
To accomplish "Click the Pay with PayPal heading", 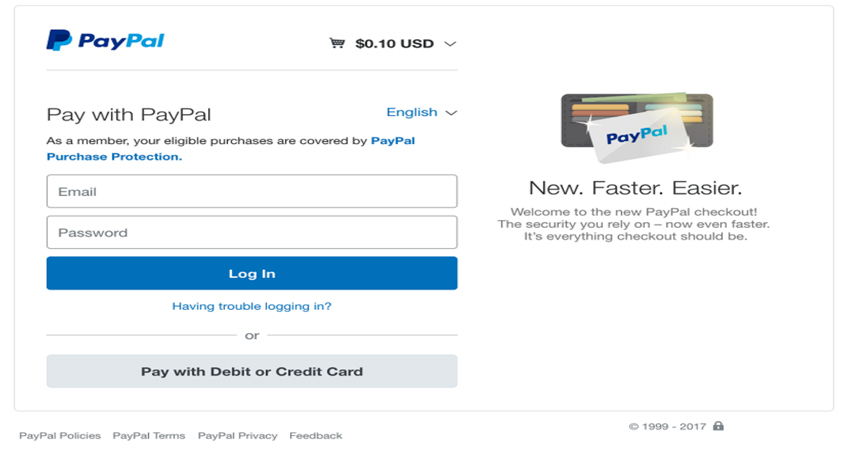I will (x=129, y=114).
